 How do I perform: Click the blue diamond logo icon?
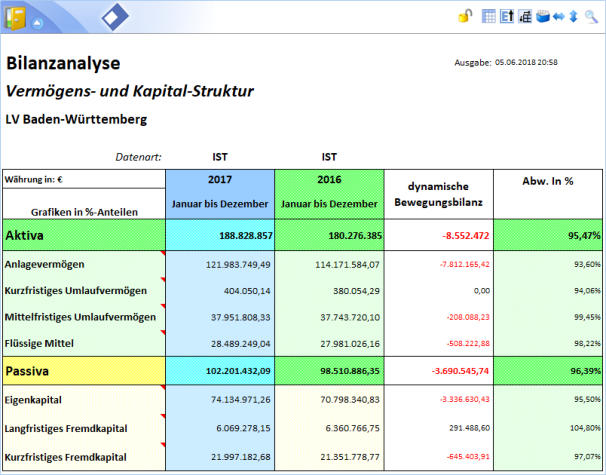(x=115, y=16)
